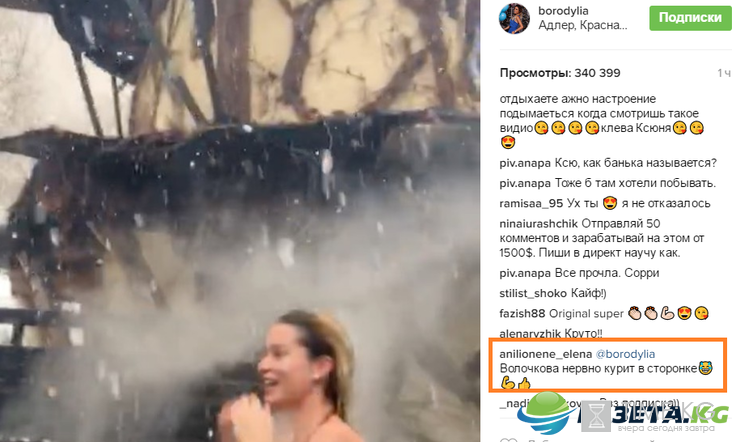Click the green Подписки button

coord(690,18)
